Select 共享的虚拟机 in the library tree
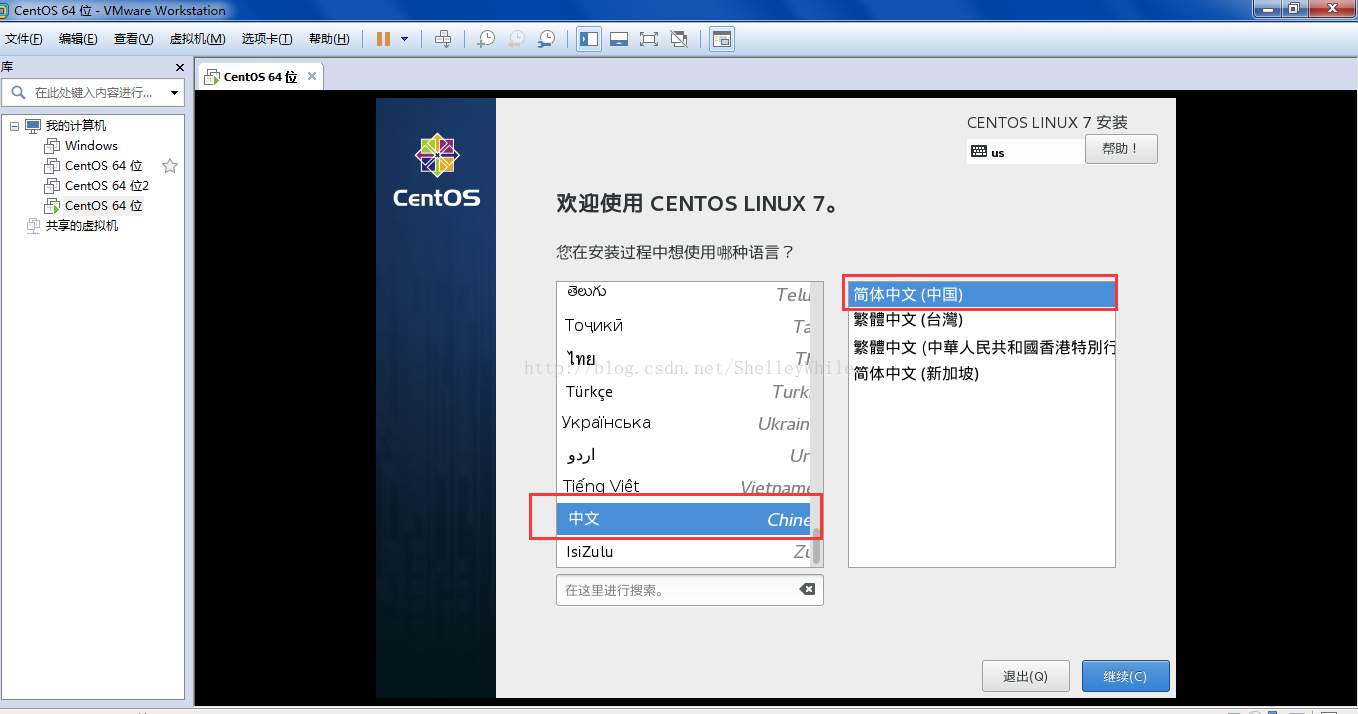 tap(81, 226)
